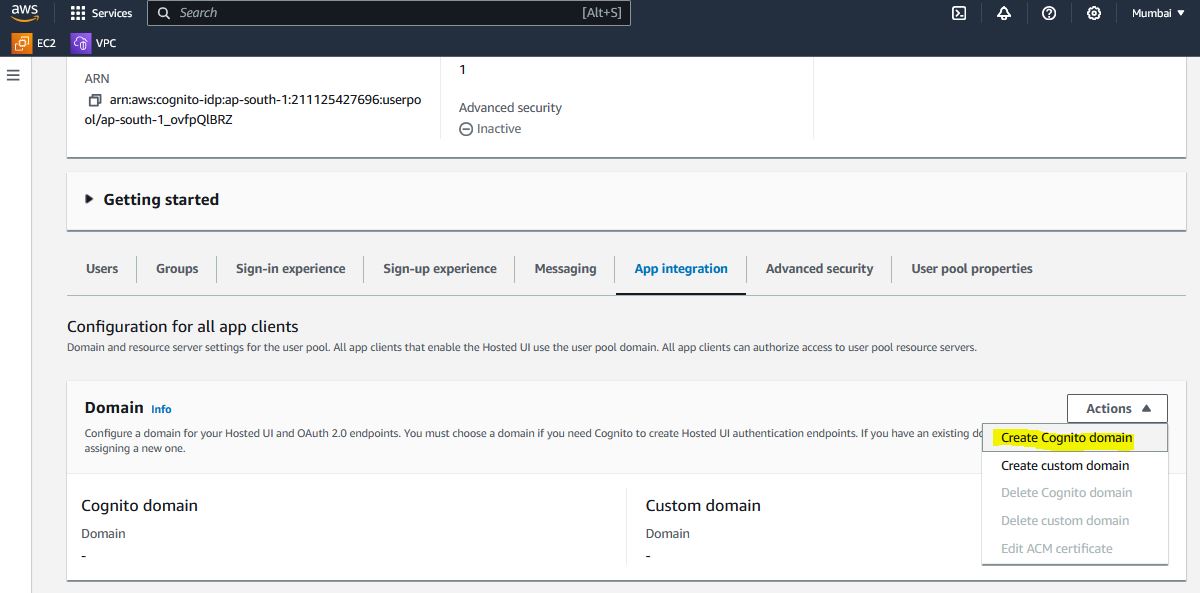The width and height of the screenshot is (1200, 593).
Task: Open the Services grid menu
Action: [101, 13]
